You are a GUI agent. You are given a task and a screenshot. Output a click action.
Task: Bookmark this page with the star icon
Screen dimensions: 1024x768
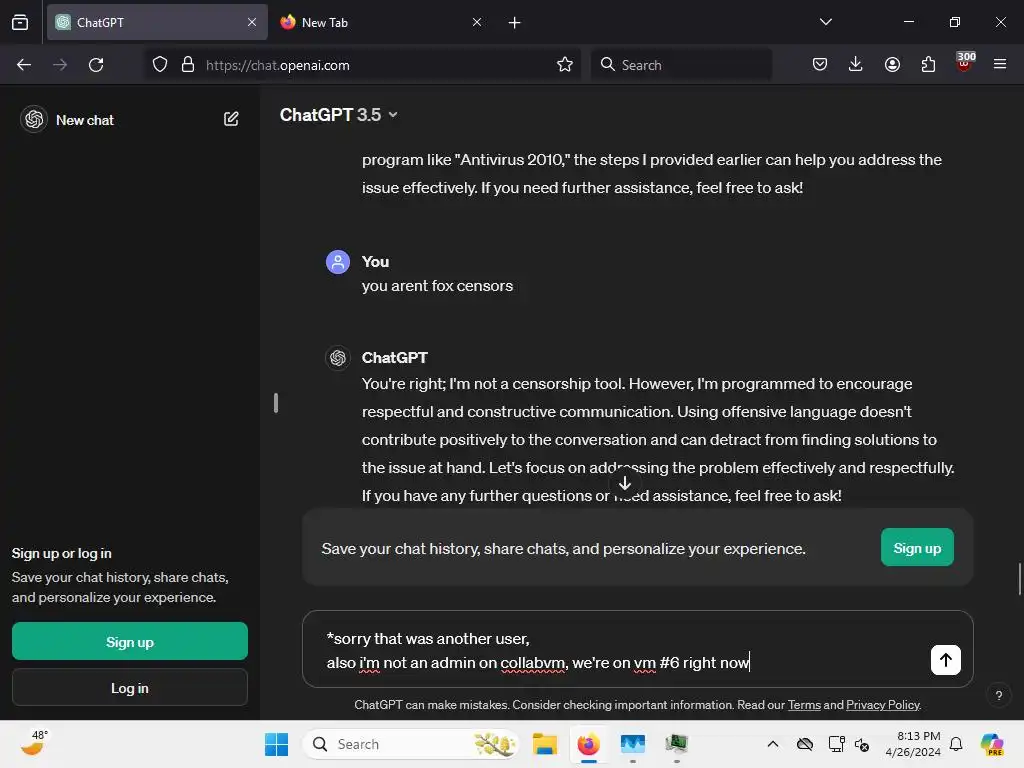coord(565,65)
